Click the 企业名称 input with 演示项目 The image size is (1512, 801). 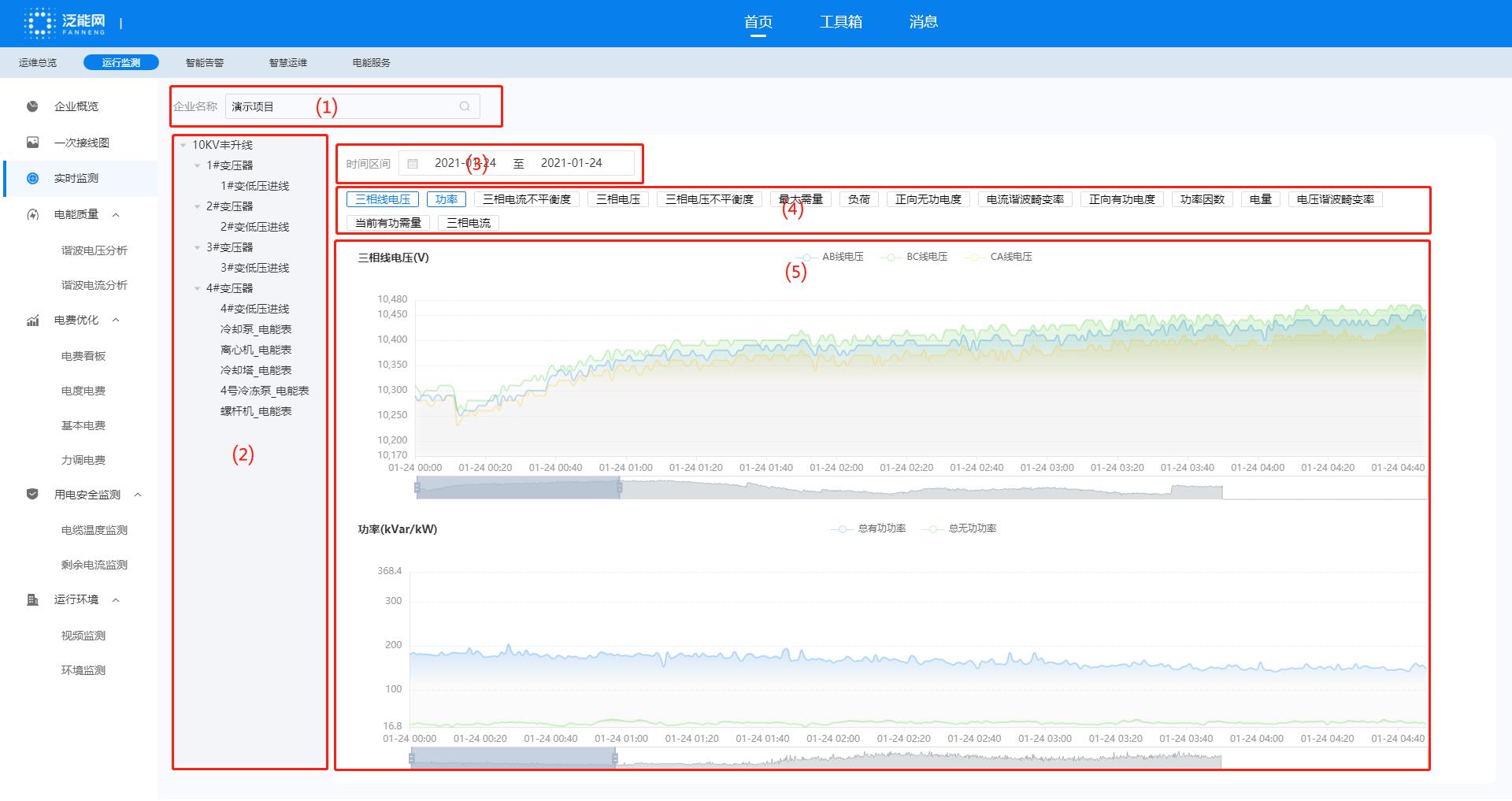[x=352, y=106]
